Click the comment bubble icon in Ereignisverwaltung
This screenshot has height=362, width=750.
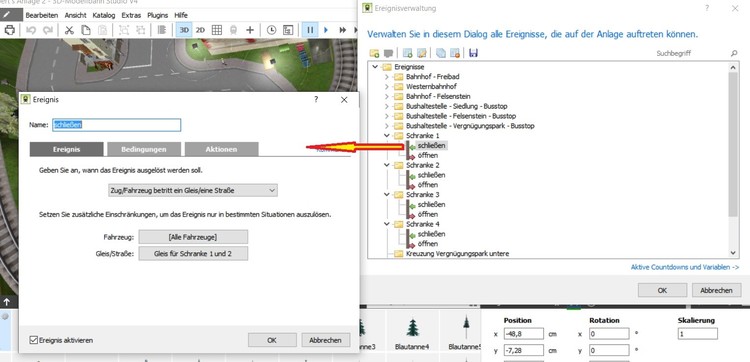[388, 53]
